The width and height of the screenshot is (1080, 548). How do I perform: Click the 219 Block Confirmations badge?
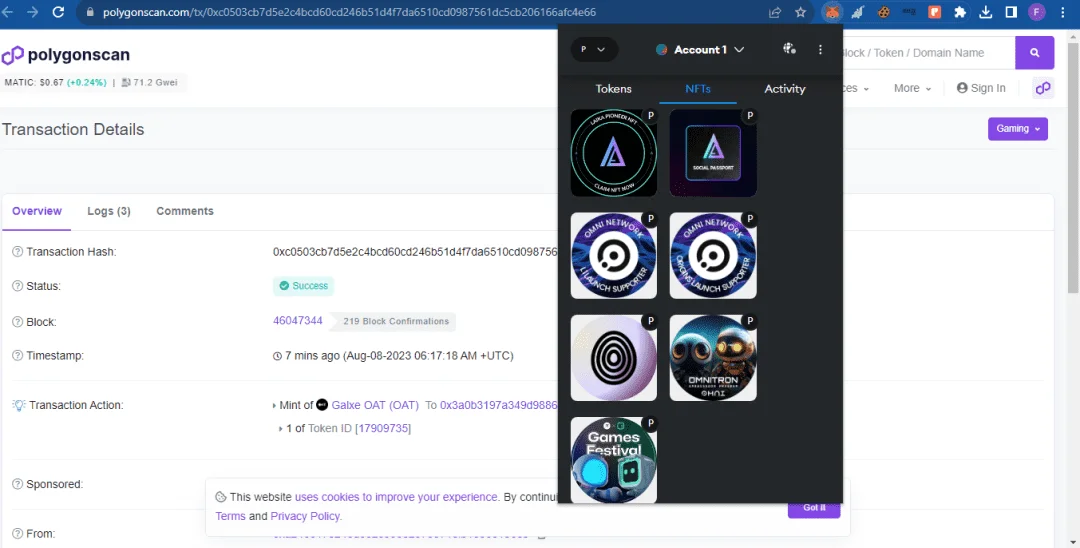395,321
